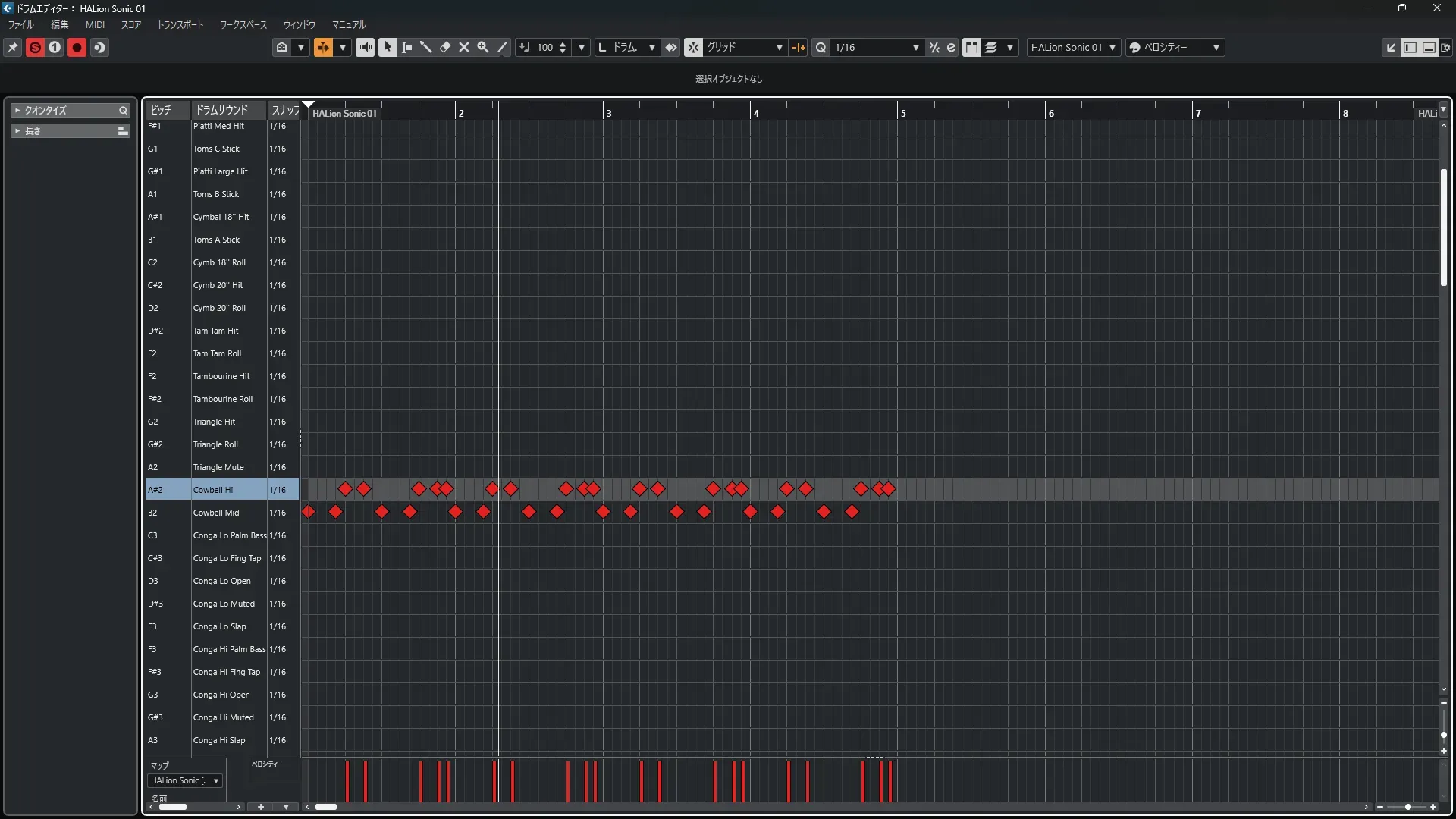
Task: Open the HALion Sonic 01 part dropdown
Action: tap(1072, 47)
